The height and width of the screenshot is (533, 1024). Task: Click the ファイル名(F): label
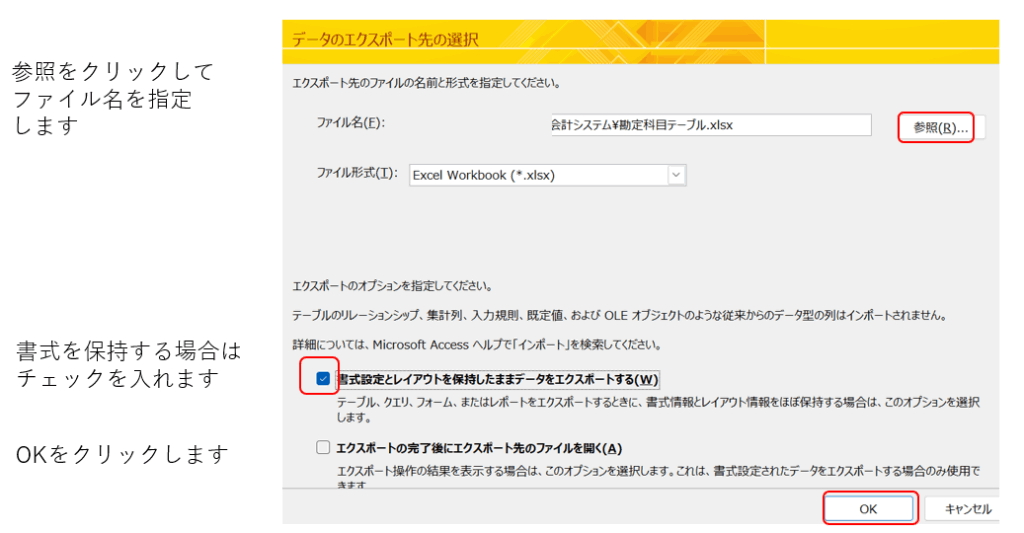[350, 123]
